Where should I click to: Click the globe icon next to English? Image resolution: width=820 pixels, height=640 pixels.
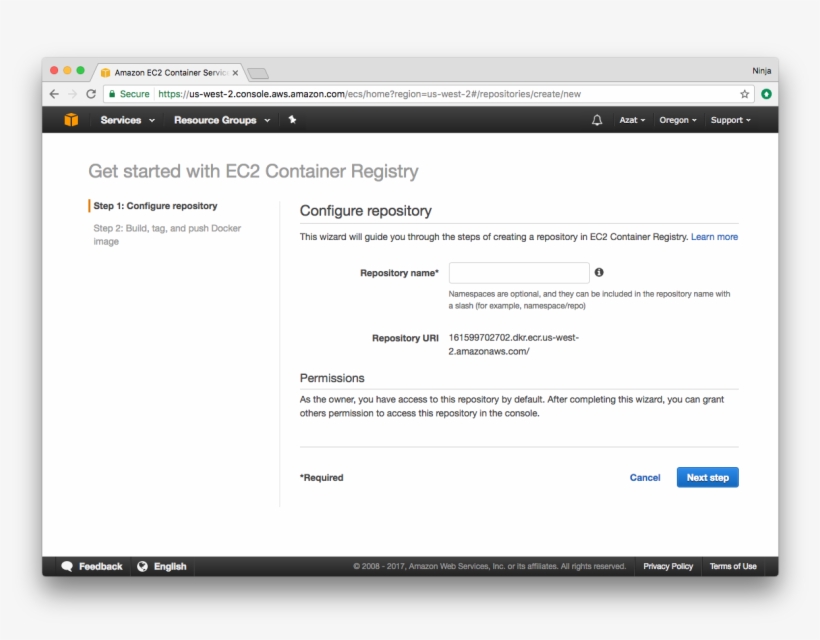(x=142, y=566)
